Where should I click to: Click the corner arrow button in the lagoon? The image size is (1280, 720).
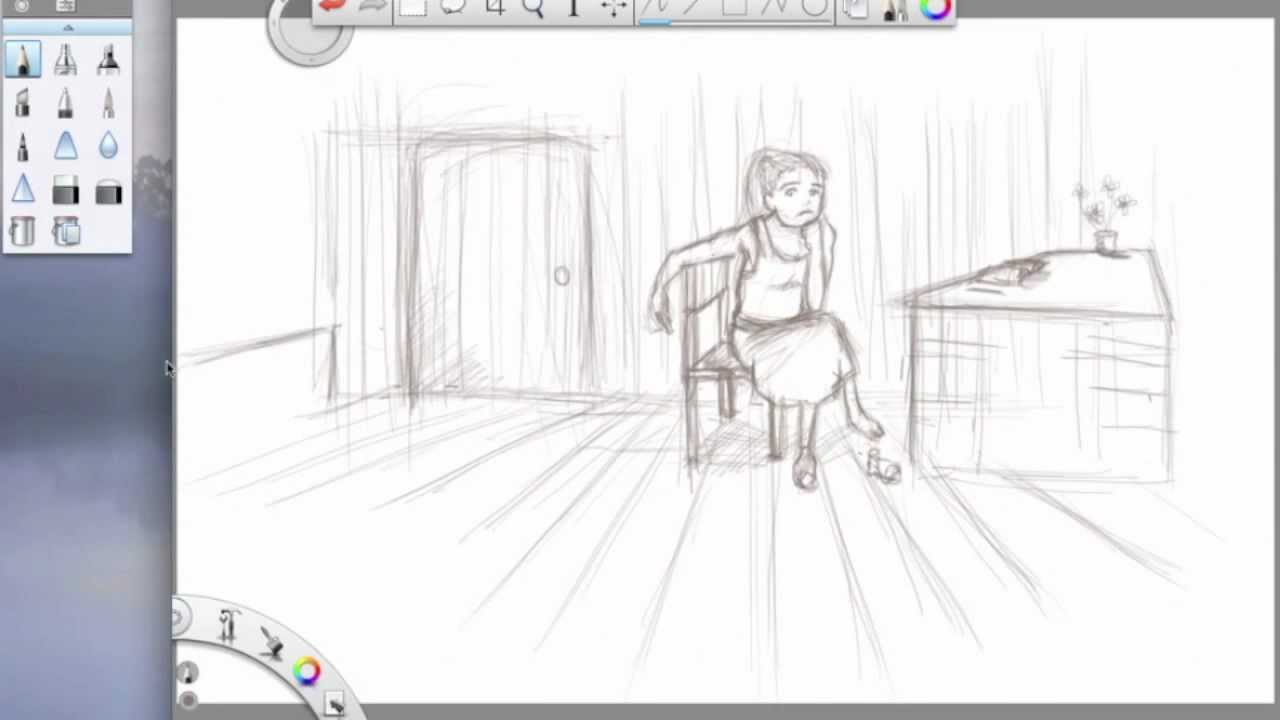[x=335, y=705]
